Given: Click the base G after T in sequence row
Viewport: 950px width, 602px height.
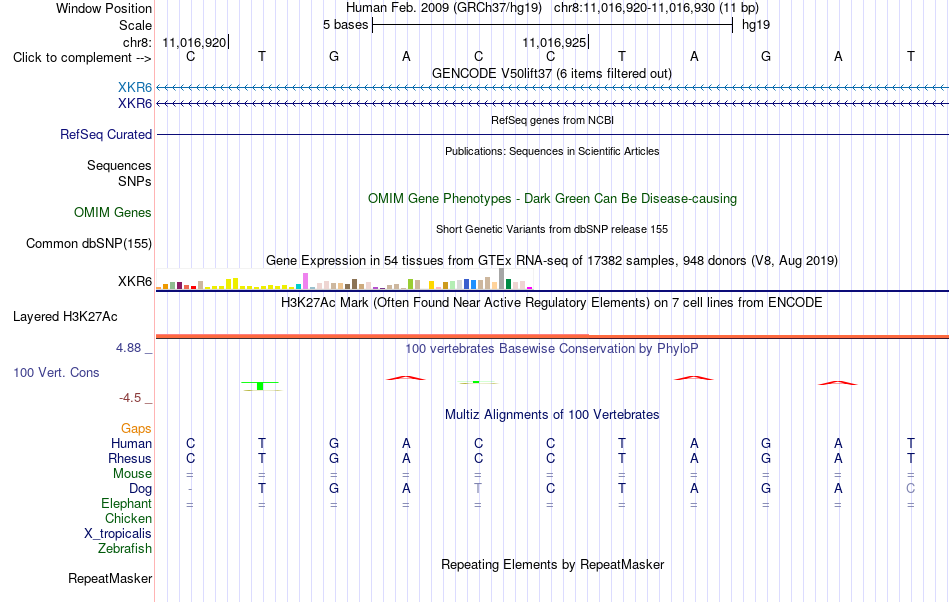Looking at the screenshot, I should coord(334,56).
